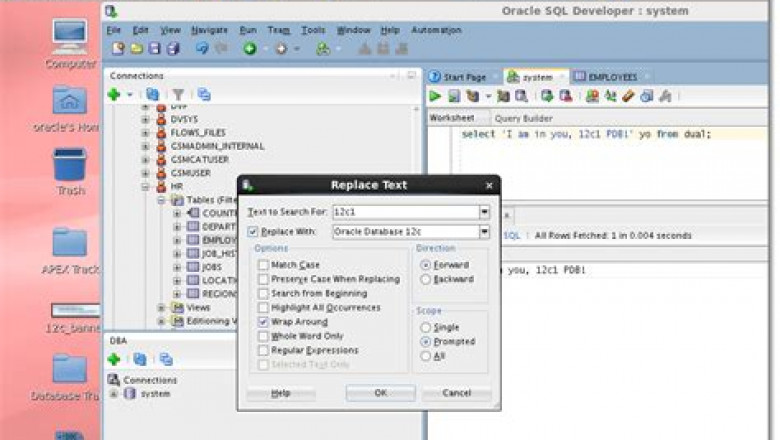
Task: Click the OK button in Replace Text
Action: (380, 393)
